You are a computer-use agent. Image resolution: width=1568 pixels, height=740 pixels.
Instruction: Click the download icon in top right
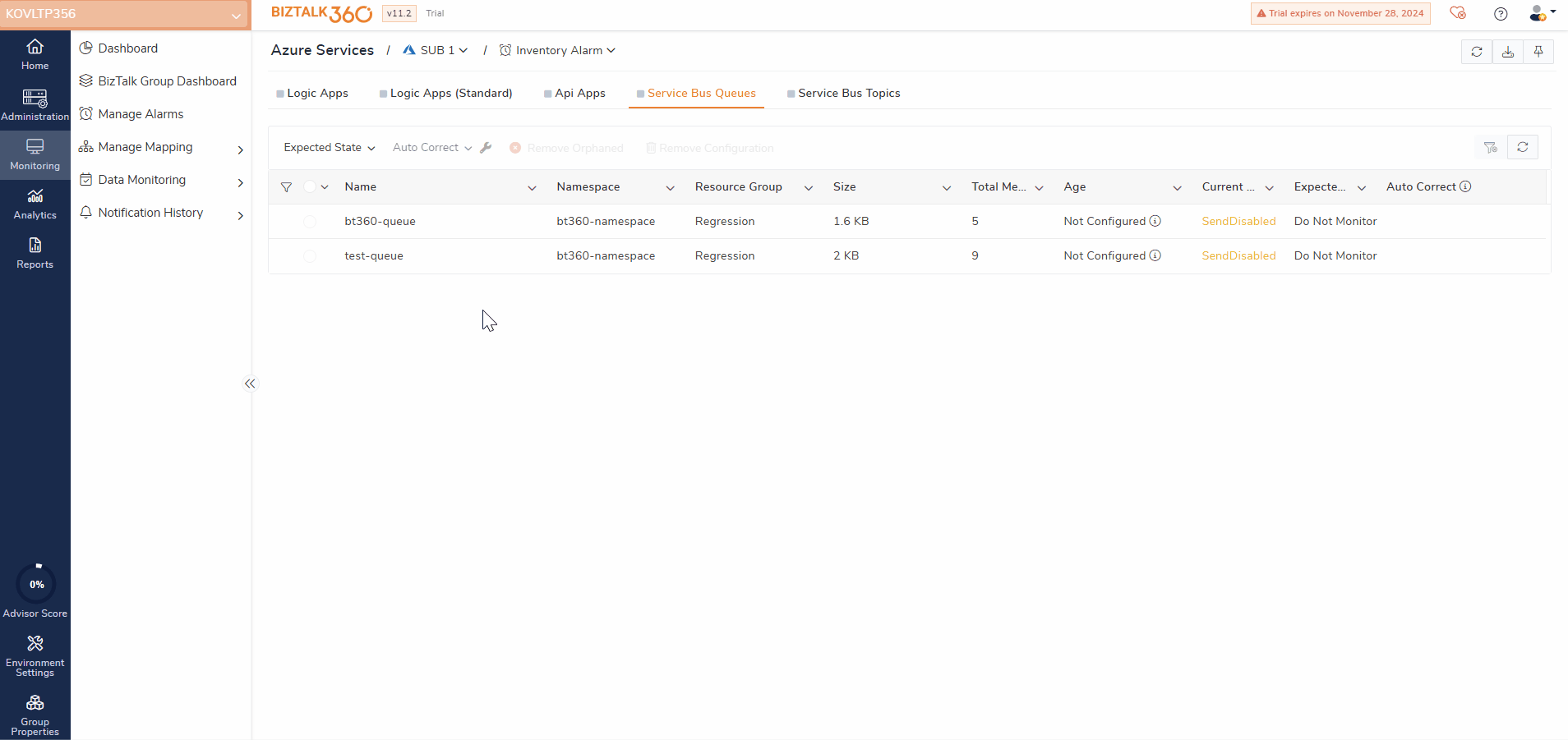(1508, 52)
